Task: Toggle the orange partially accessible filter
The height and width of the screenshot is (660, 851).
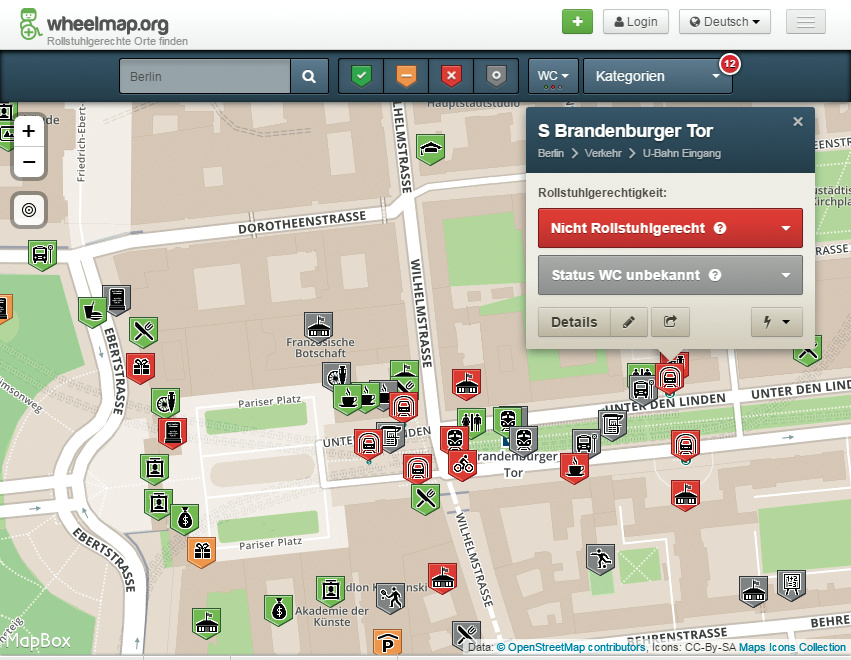Action: (x=406, y=76)
